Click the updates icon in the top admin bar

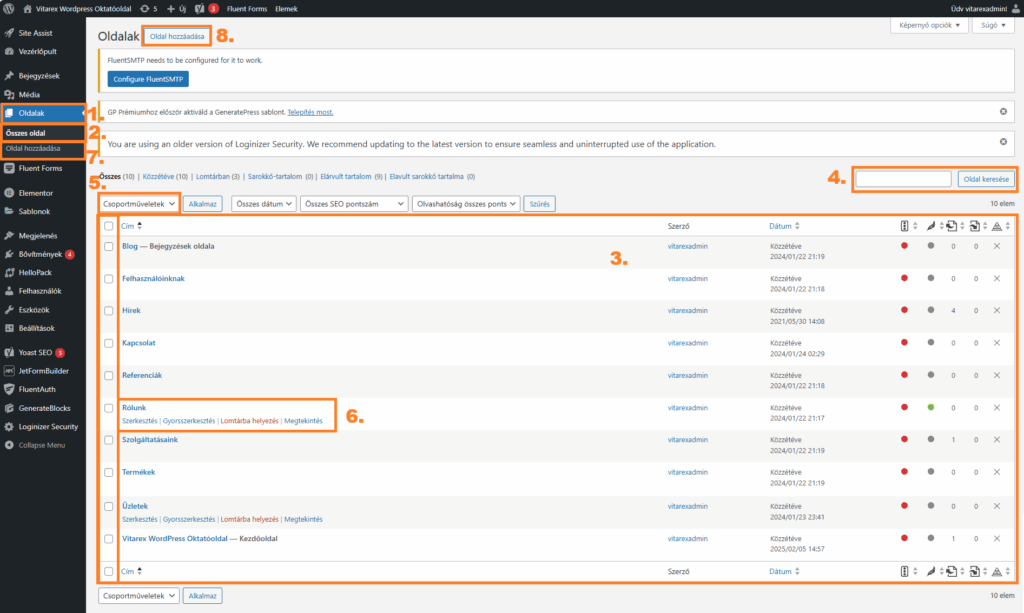tap(148, 8)
